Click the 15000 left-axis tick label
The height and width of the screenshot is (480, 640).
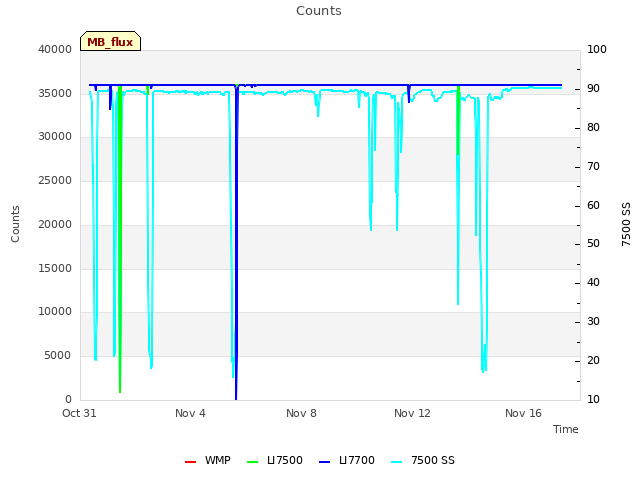55,269
